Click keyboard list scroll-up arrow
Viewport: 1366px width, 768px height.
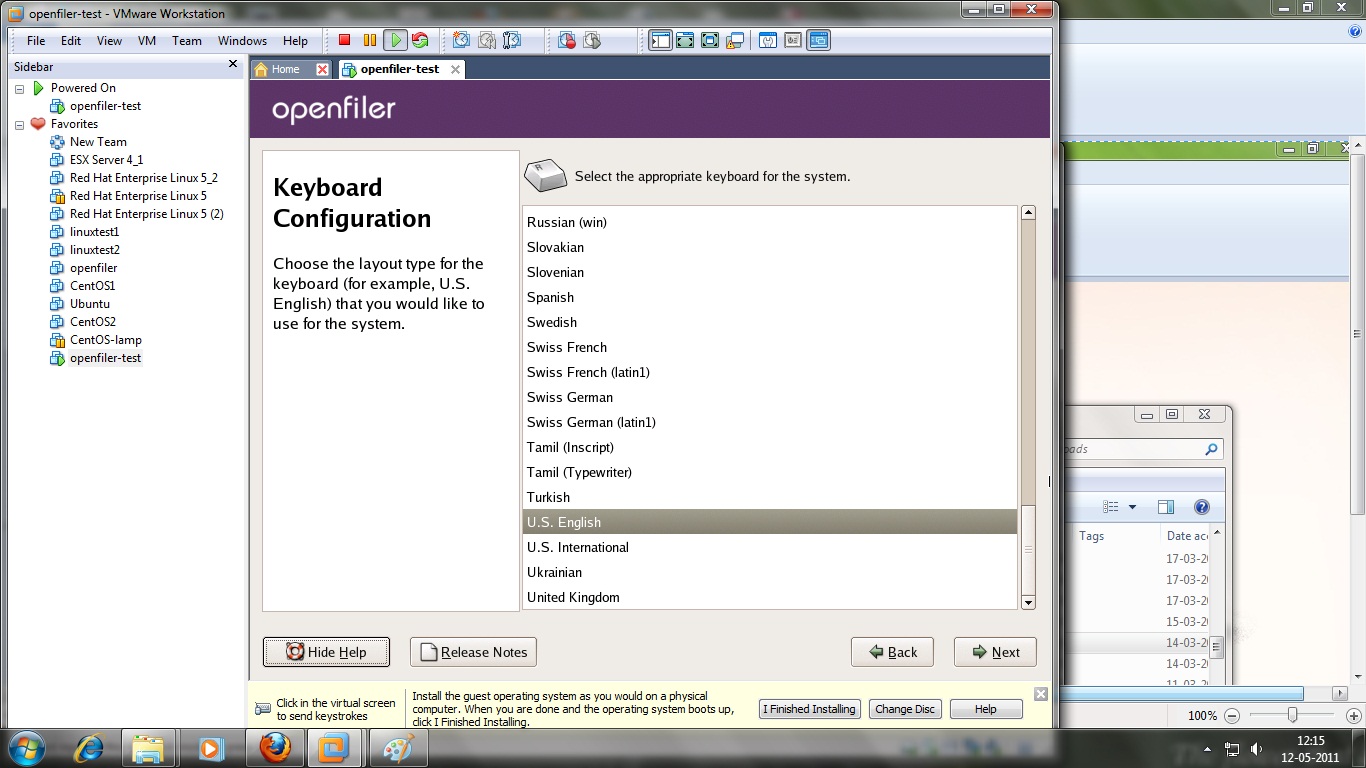1028,213
